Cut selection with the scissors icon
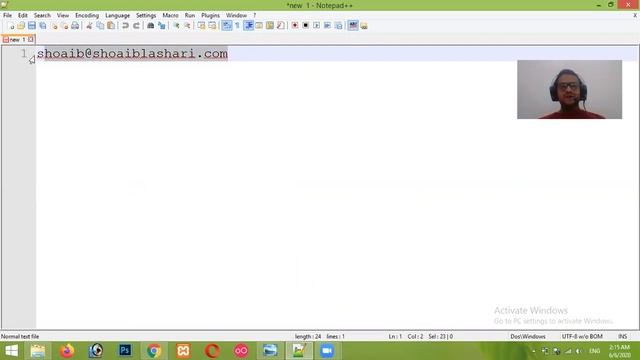The image size is (640, 360). point(89,26)
